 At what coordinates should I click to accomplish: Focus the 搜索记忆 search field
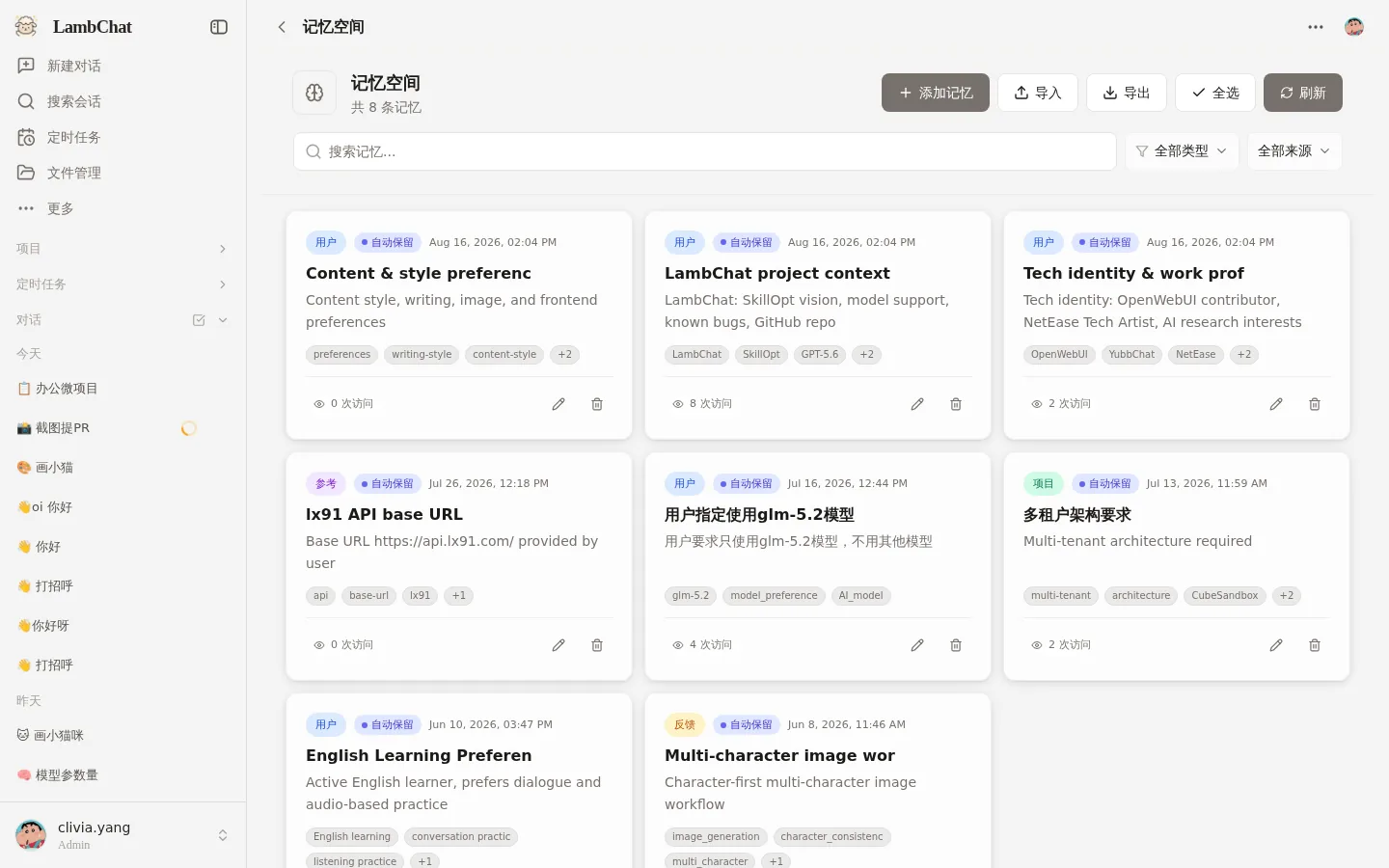point(705,151)
